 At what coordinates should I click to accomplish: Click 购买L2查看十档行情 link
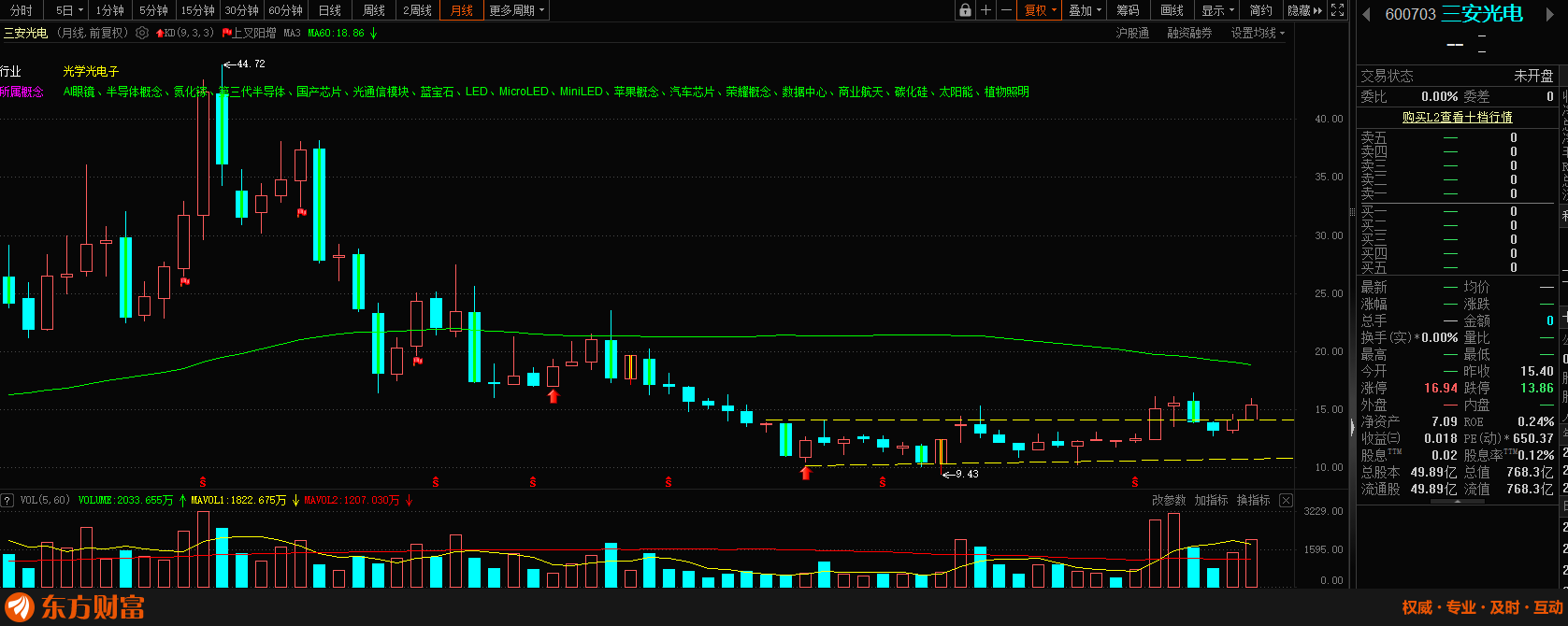1457,117
